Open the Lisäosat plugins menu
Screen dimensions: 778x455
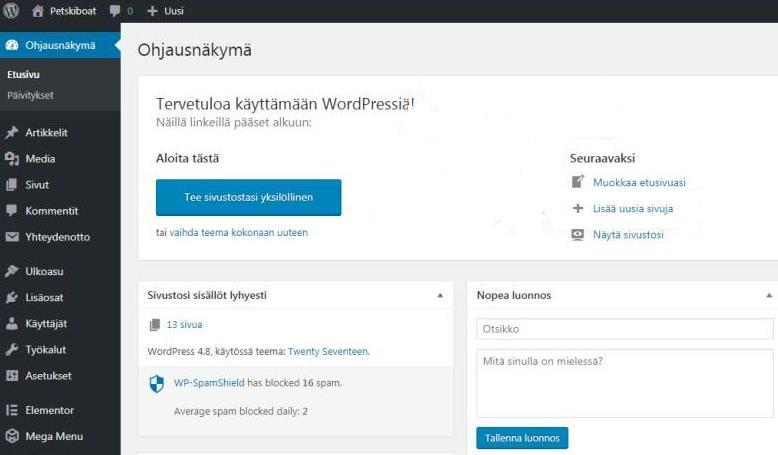[44, 298]
